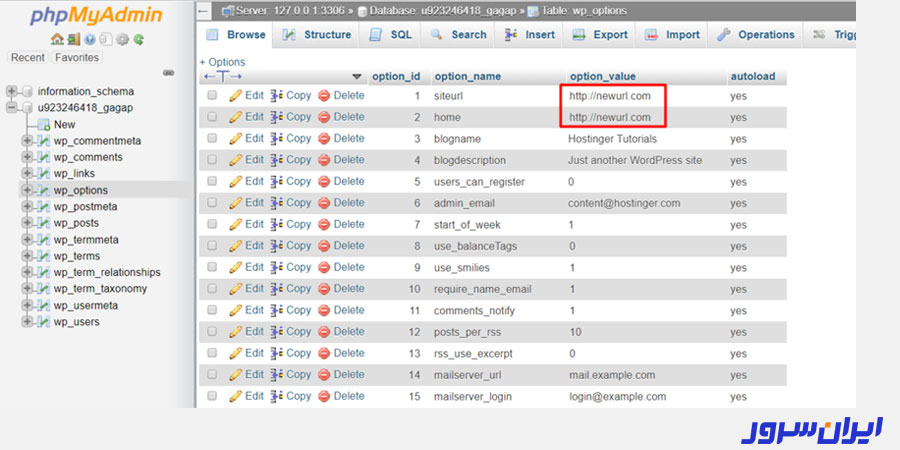The width and height of the screenshot is (900, 450).
Task: Click the red Delete icon for the blogname row
Action: coord(324,138)
